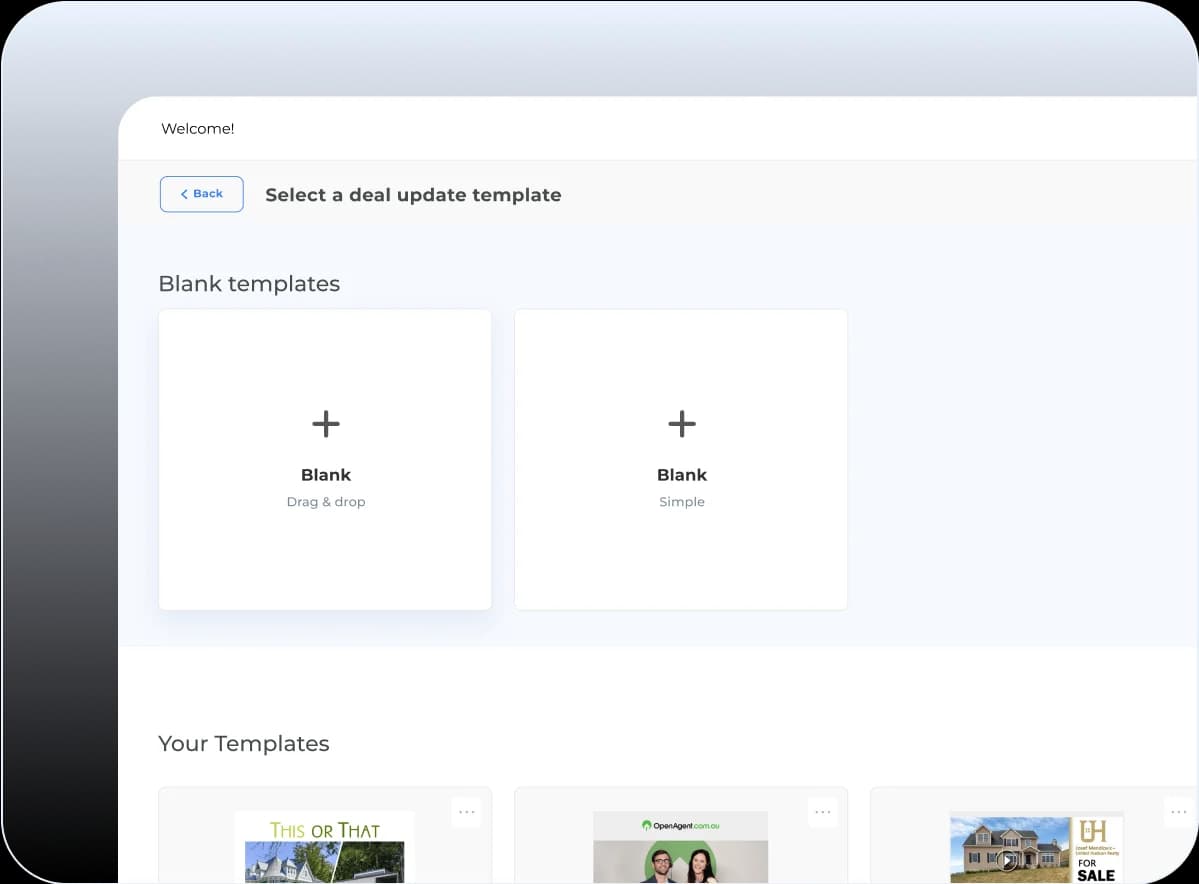This screenshot has height=884, width=1199.
Task: Expand more options on For Sale template
Action: (1178, 812)
